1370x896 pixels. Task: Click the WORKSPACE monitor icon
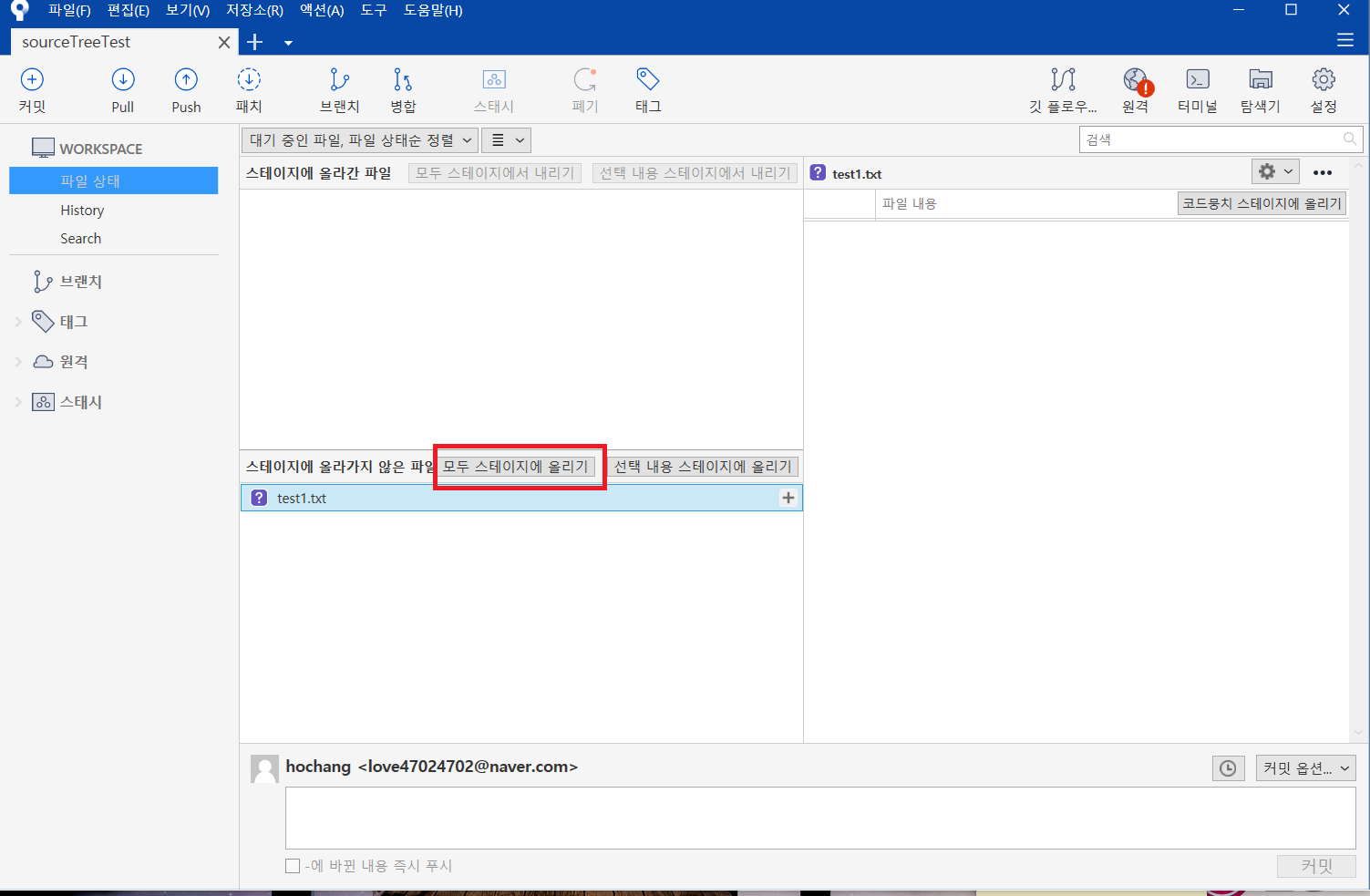[43, 148]
